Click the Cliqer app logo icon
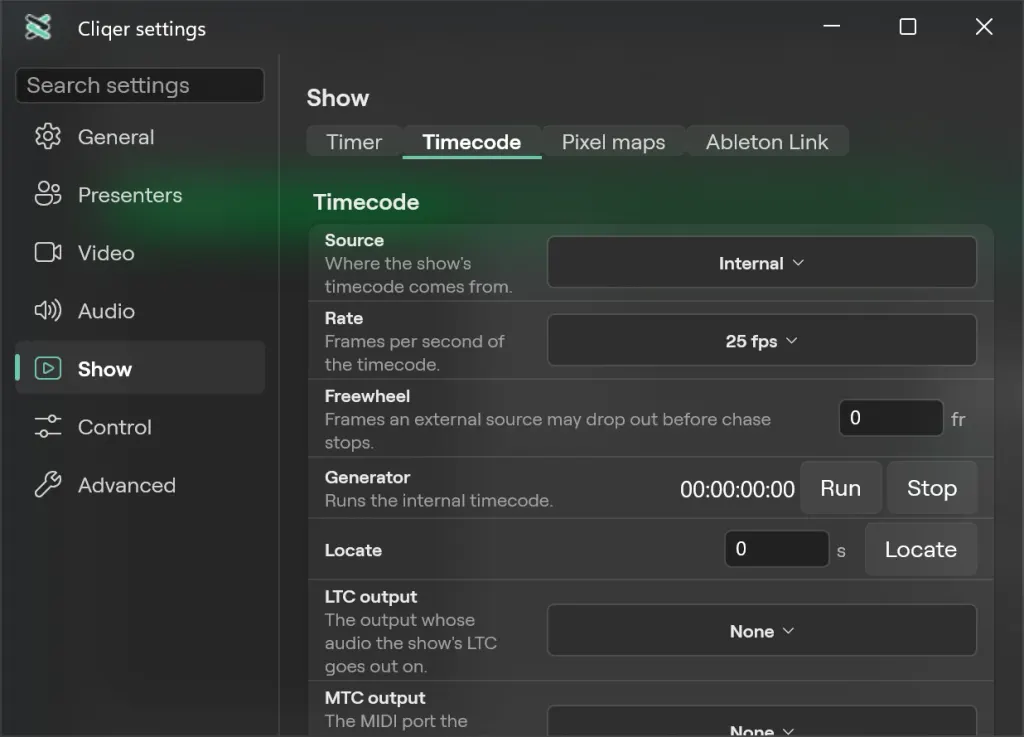 click(38, 27)
